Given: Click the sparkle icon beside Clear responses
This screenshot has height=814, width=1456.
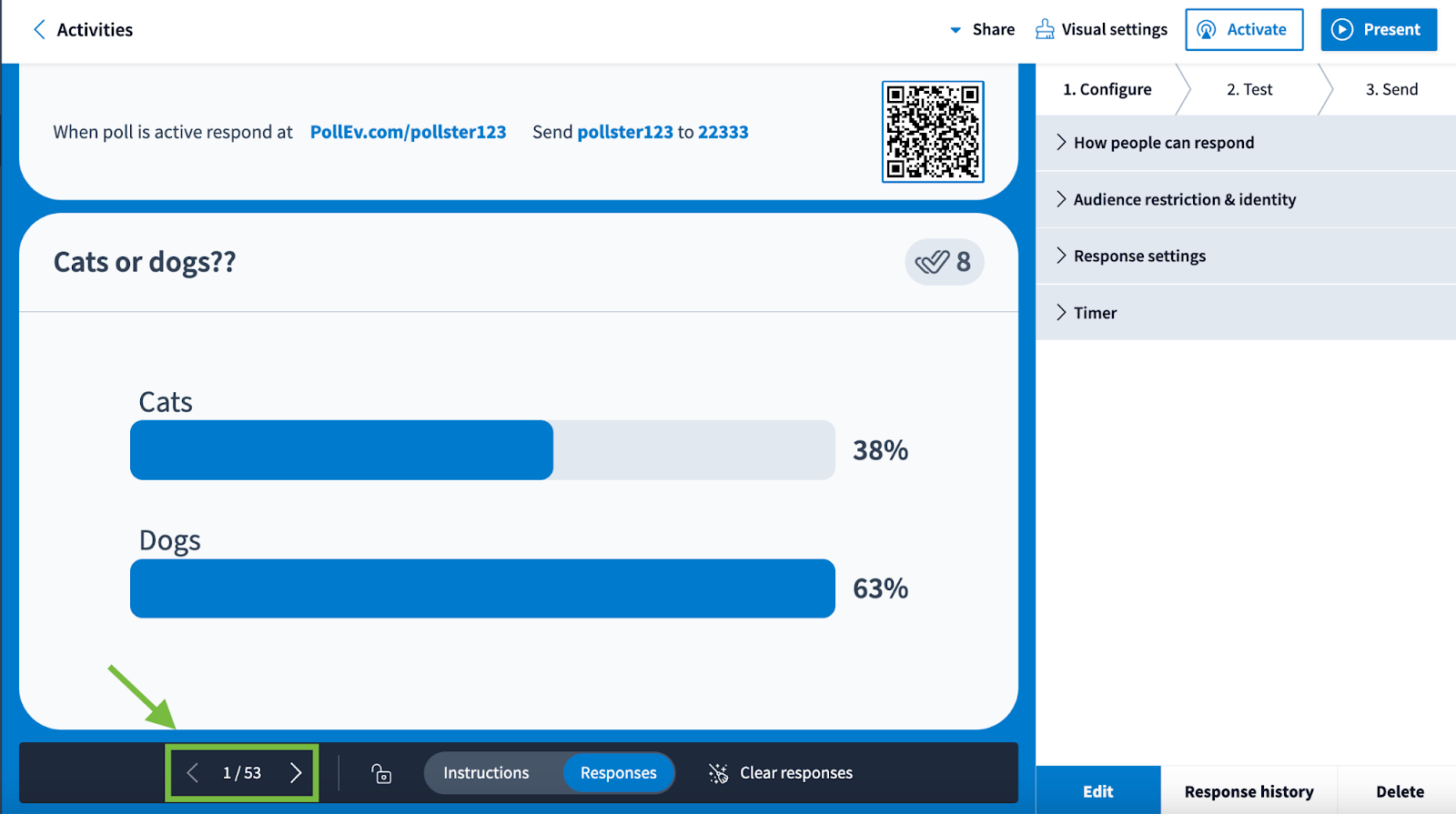Looking at the screenshot, I should pos(719,773).
